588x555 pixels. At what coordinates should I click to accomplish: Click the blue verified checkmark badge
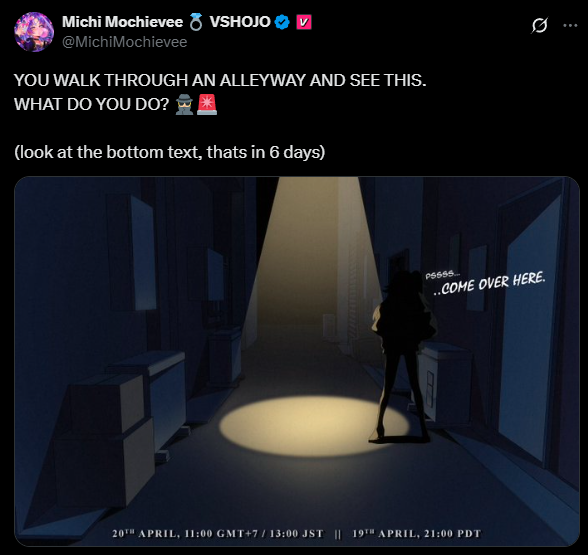point(282,22)
